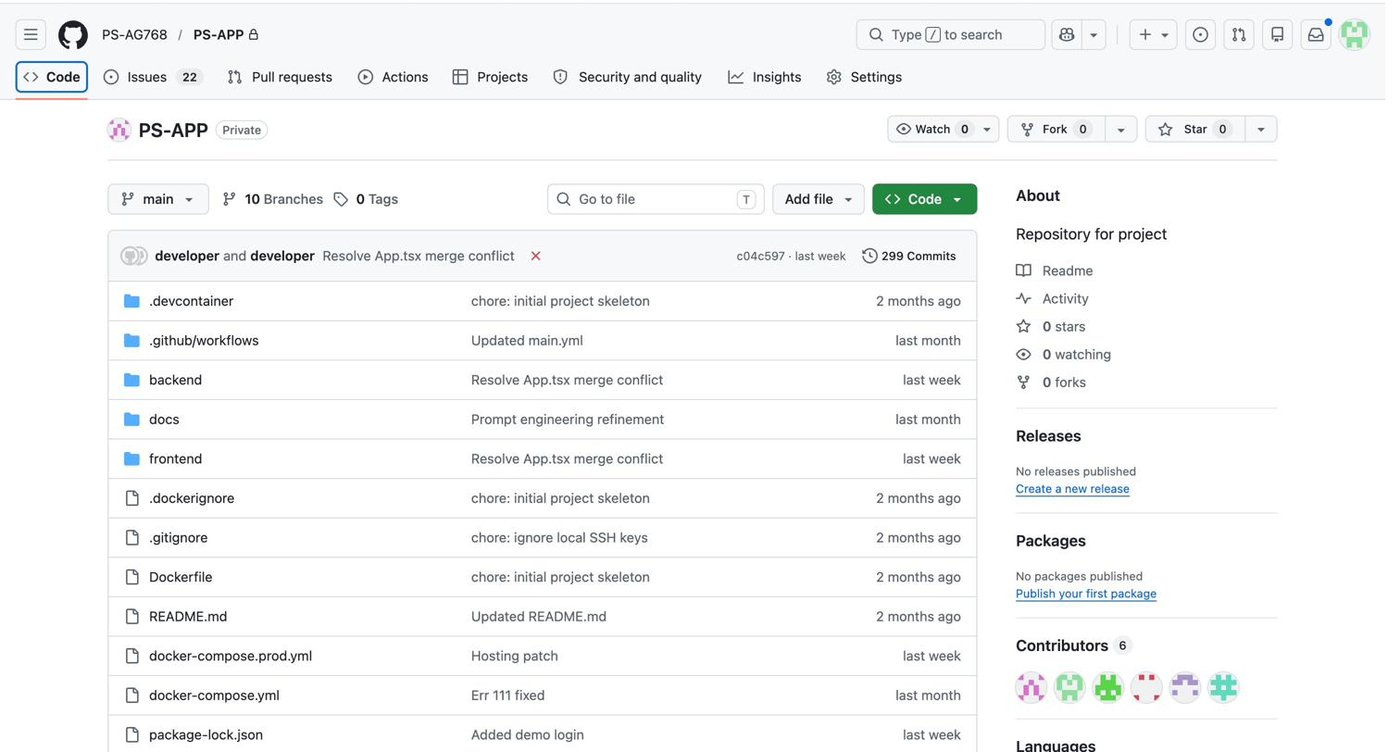Switch to the Issues tab
This screenshot has width=1400, height=752.
click(153, 77)
